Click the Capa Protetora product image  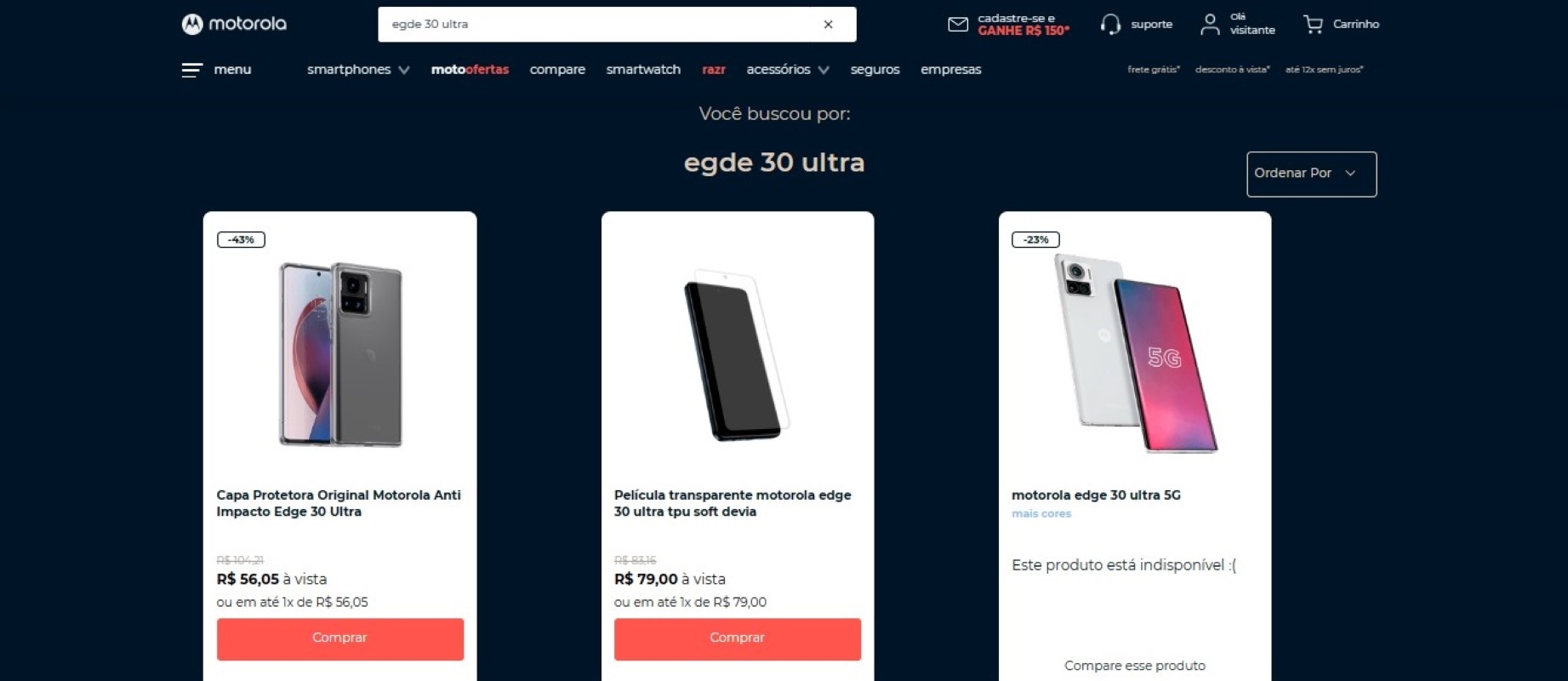(x=340, y=354)
